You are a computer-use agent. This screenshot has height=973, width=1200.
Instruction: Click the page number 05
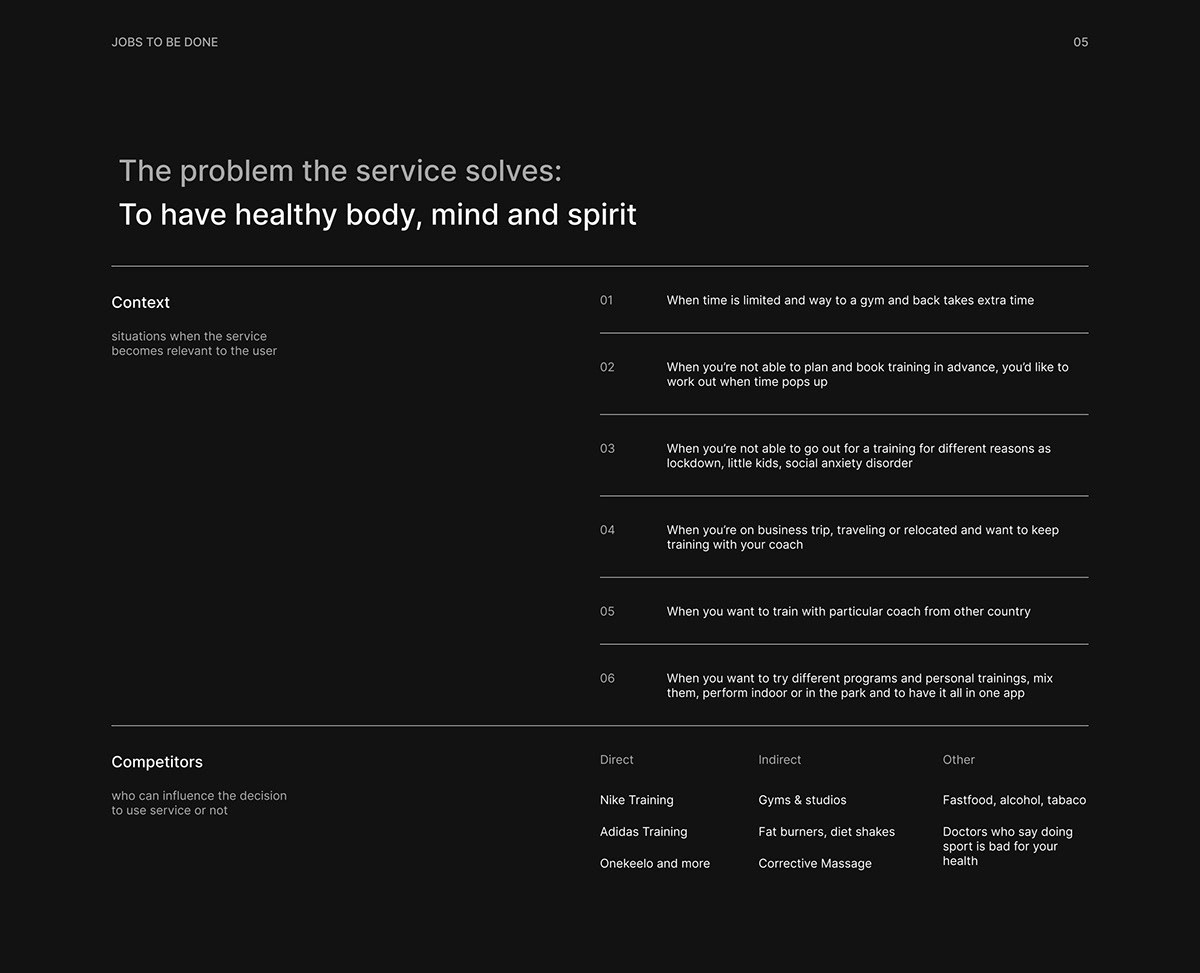tap(1080, 42)
